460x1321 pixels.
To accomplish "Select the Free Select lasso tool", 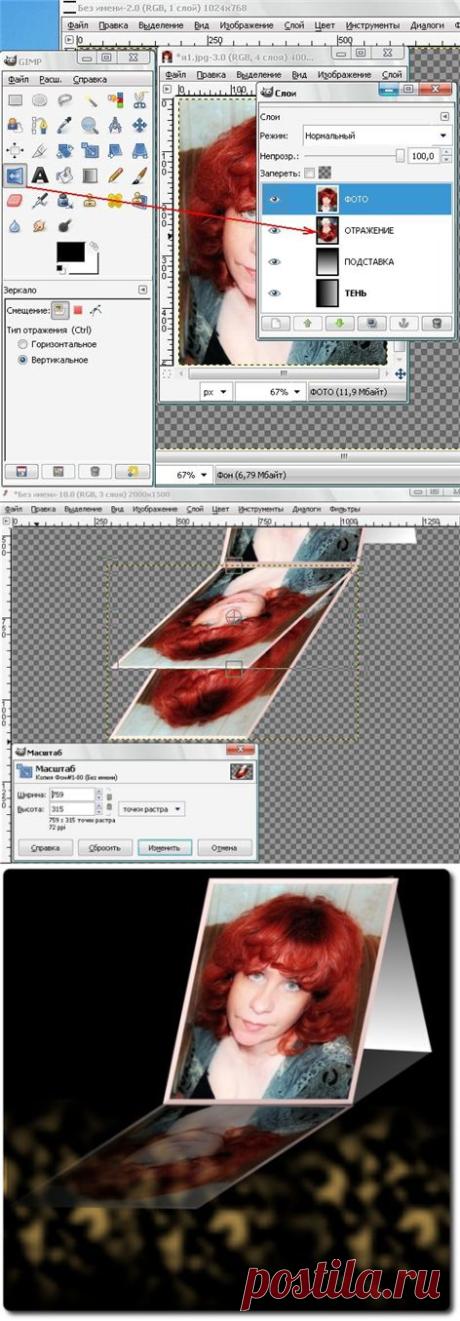I will (x=65, y=99).
